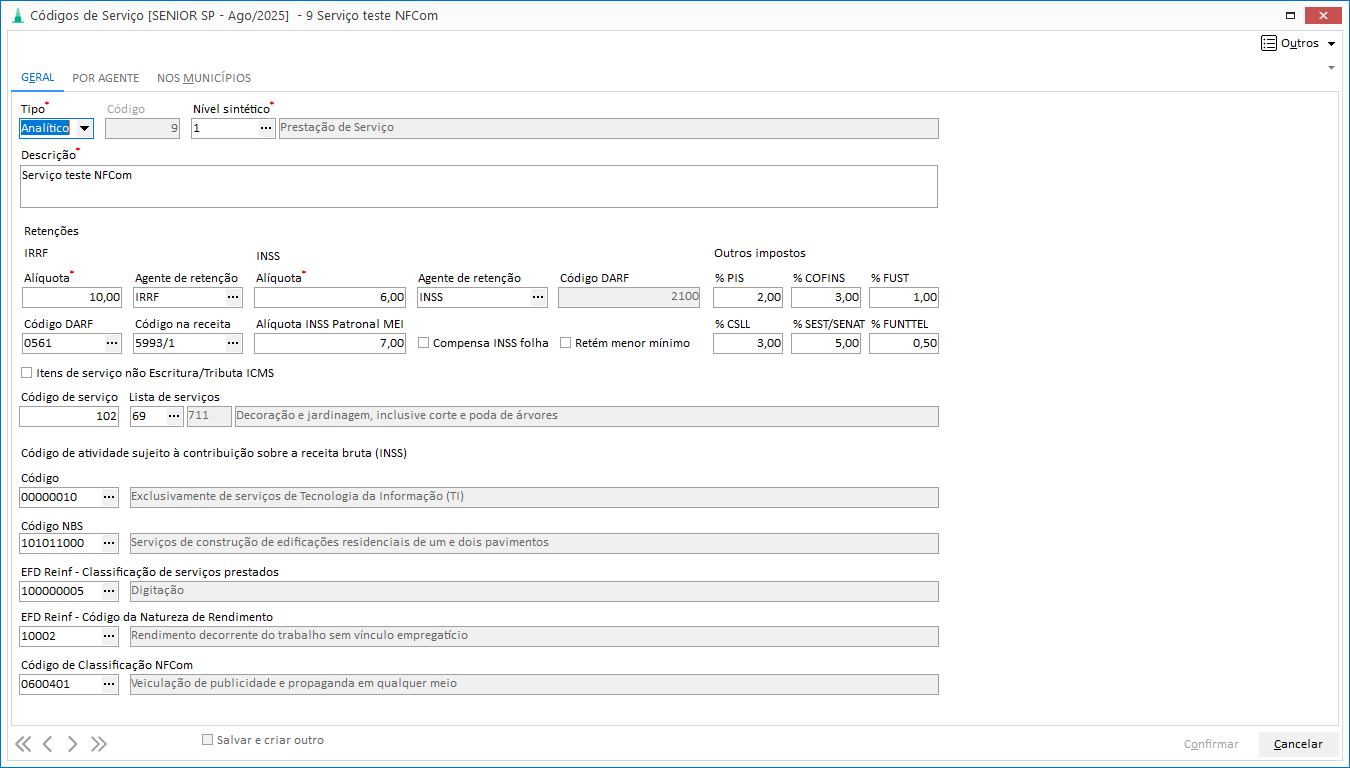Open lookup for INSS Agente de retenção
The image size is (1350, 768).
tap(538, 297)
